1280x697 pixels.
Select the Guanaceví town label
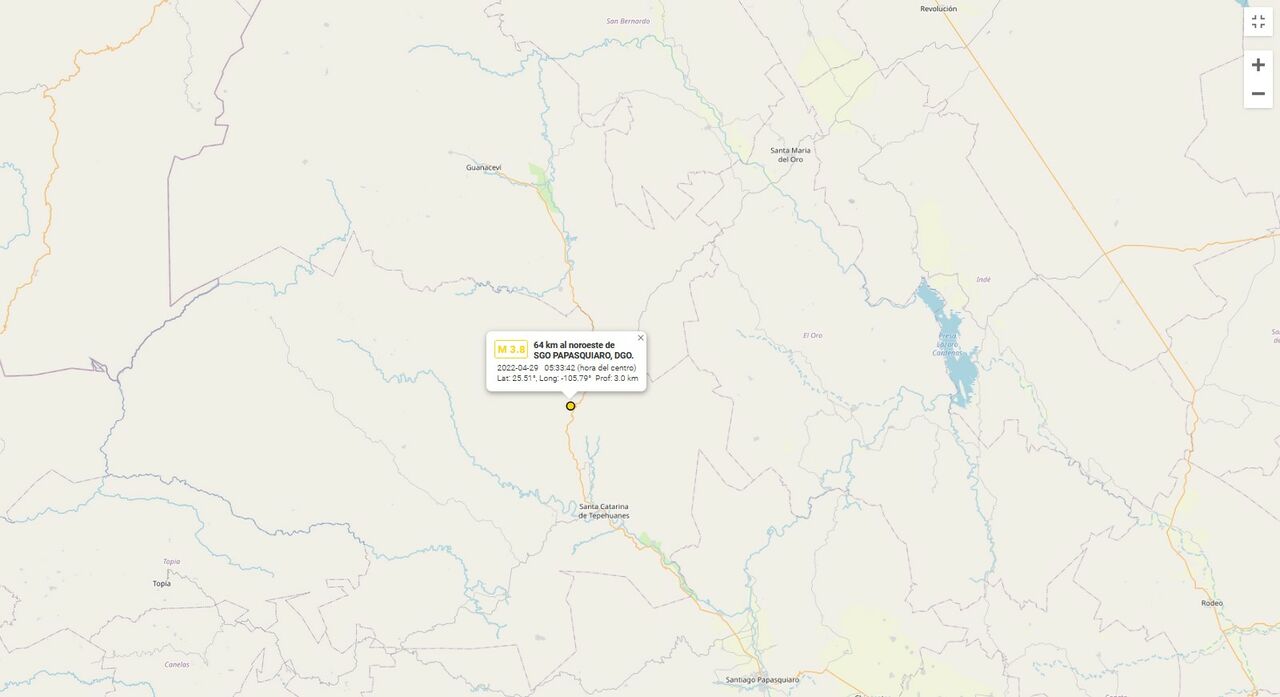coord(483,167)
